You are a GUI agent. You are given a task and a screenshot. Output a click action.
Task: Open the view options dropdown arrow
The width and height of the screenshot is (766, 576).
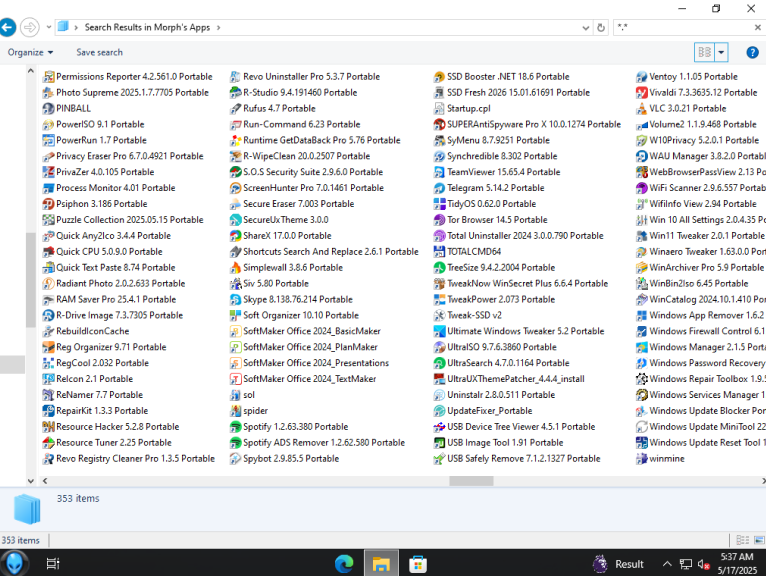point(721,52)
